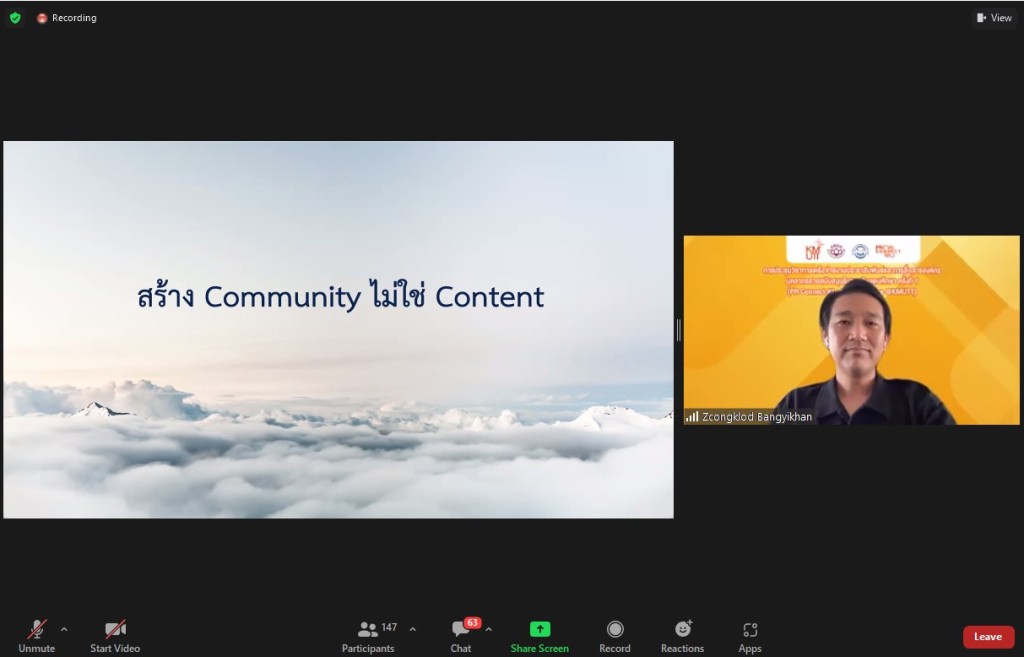Click the red Recording indicator
Viewport: 1024px width, 657px height.
(x=67, y=18)
